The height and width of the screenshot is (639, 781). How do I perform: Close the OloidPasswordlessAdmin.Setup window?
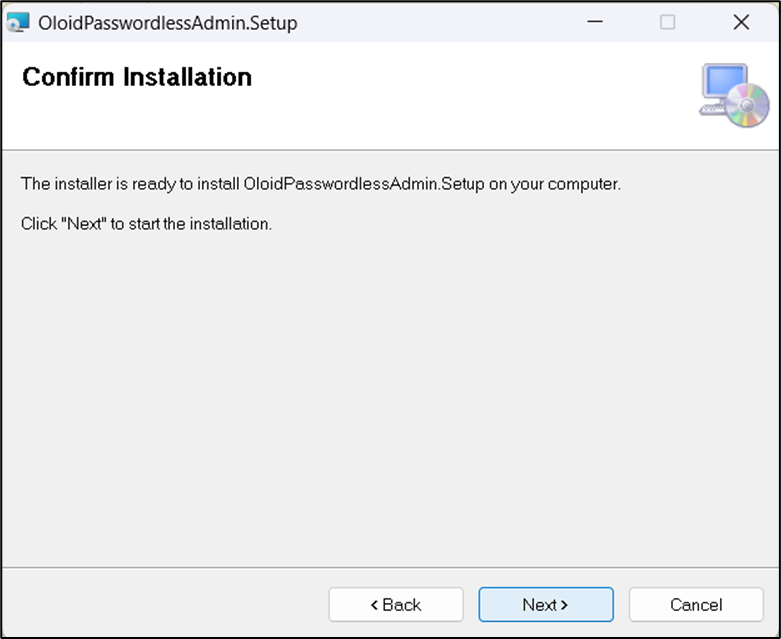[741, 22]
